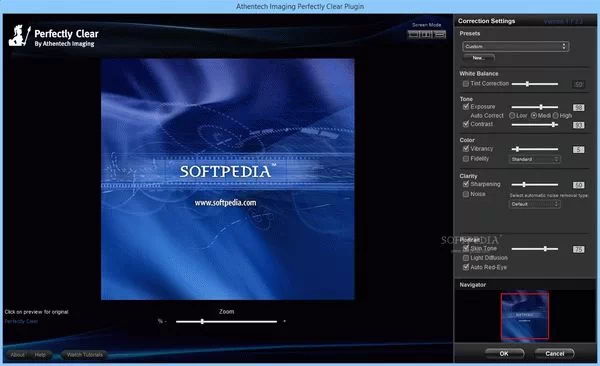The width and height of the screenshot is (600, 366).
Task: Open the About button
Action: pos(18,355)
